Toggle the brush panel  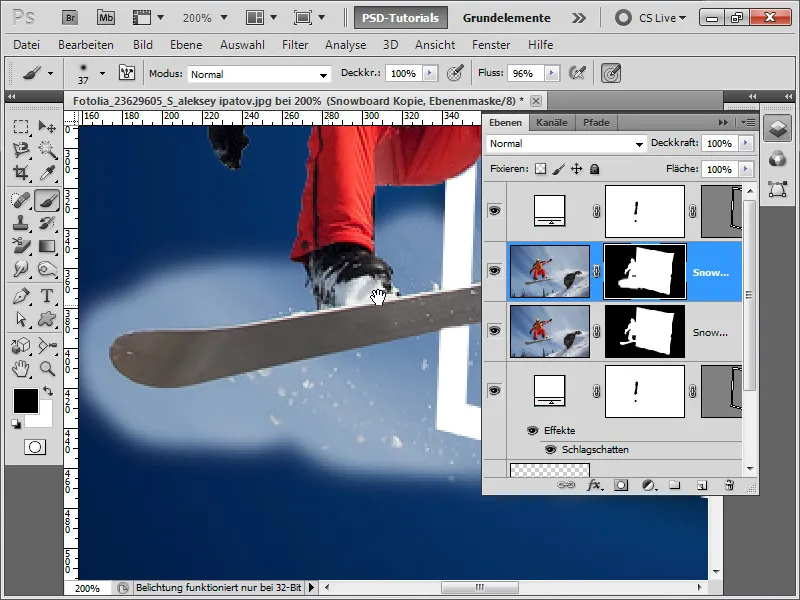[127, 73]
